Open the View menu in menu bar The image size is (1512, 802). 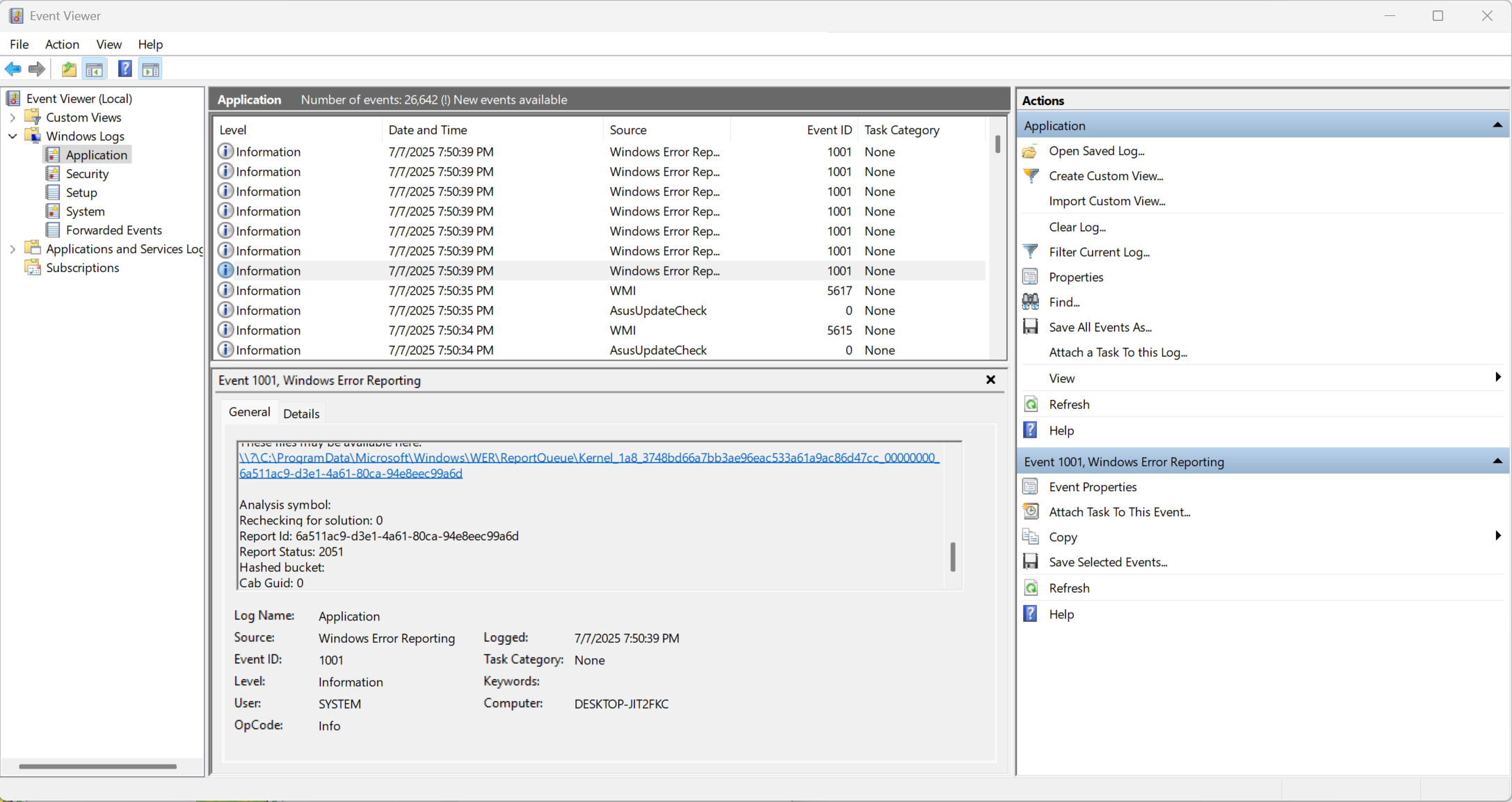(x=108, y=44)
